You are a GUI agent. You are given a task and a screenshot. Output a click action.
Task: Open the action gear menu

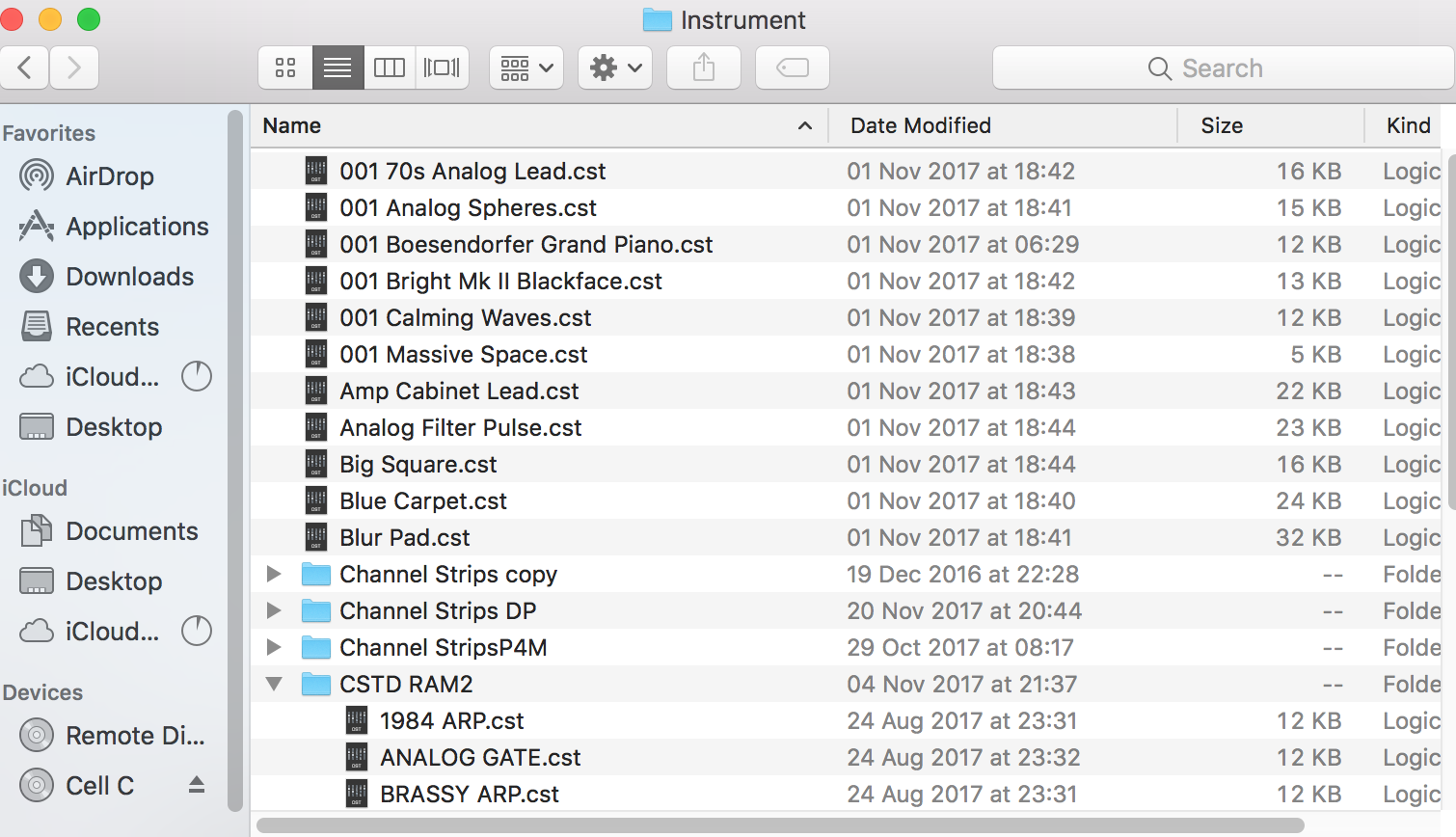(x=614, y=67)
